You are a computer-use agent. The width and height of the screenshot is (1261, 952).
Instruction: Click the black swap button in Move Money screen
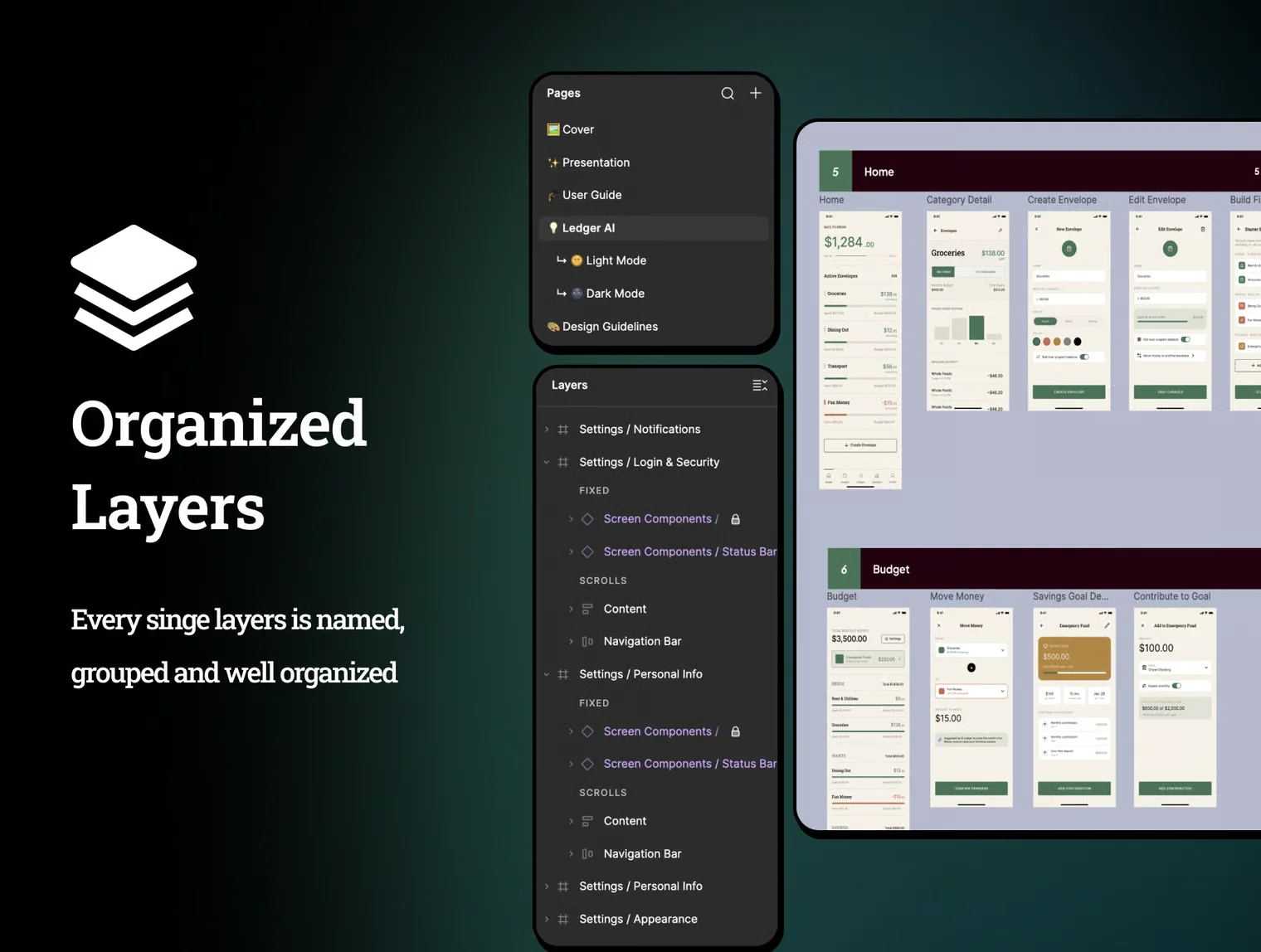tap(971, 668)
